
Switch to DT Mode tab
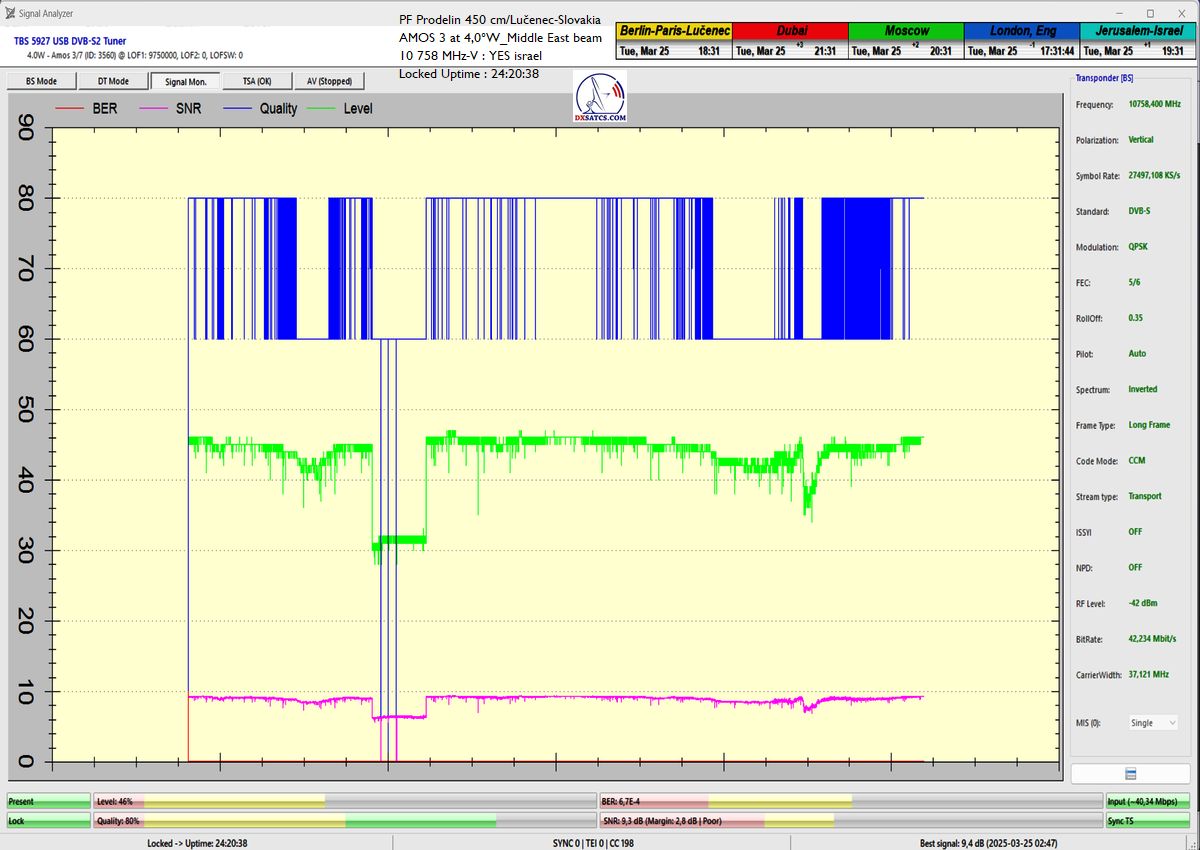coord(113,81)
